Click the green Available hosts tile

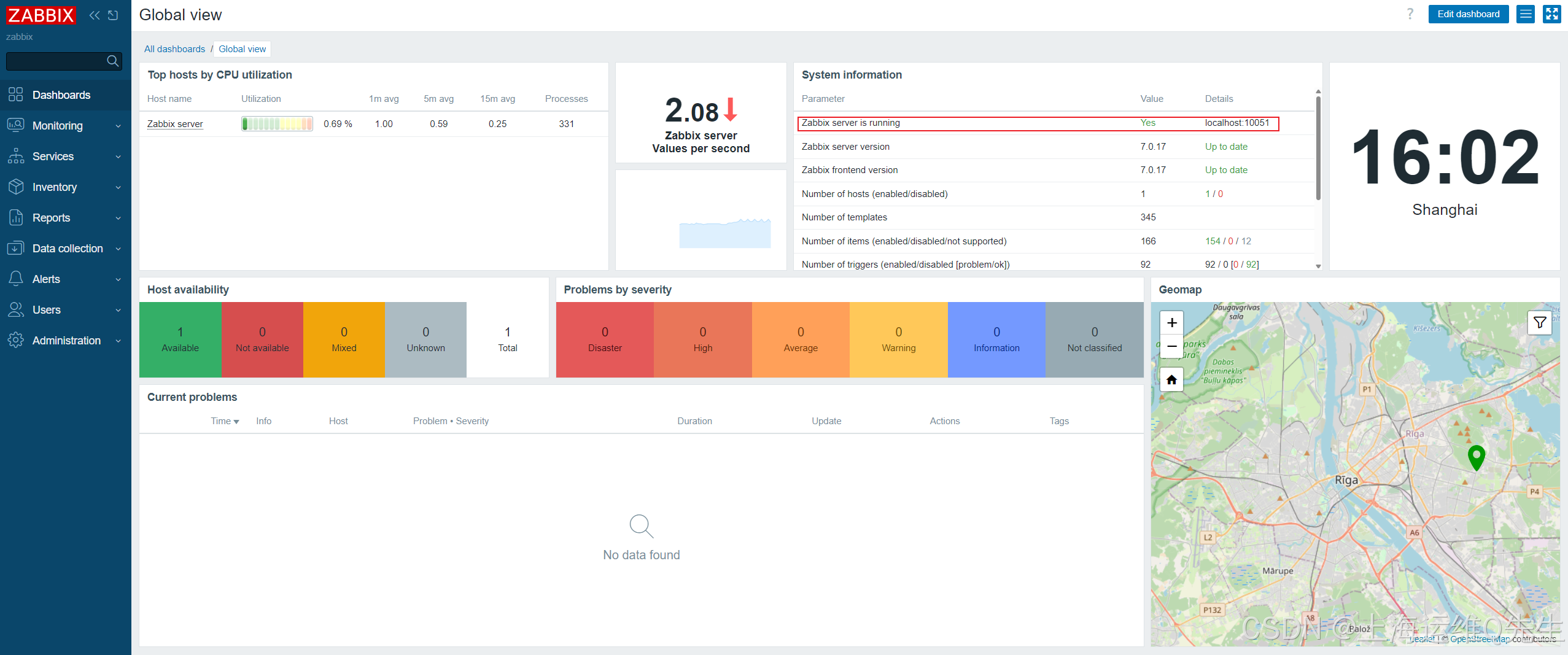(x=180, y=339)
